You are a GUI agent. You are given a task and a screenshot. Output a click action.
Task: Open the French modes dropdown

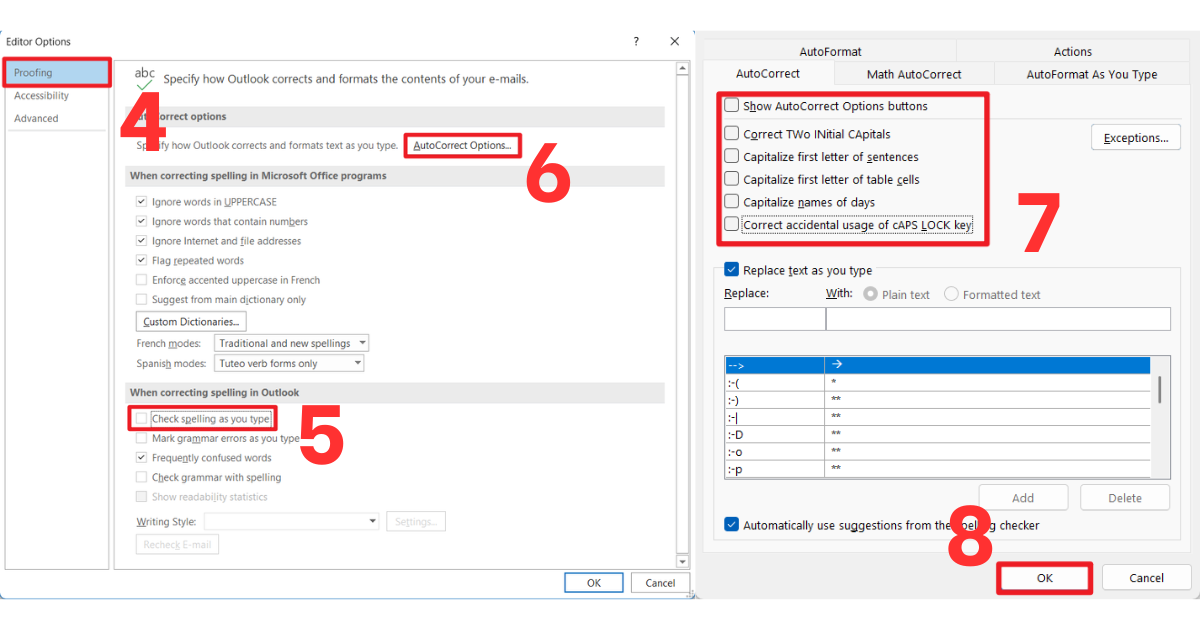[x=291, y=342]
